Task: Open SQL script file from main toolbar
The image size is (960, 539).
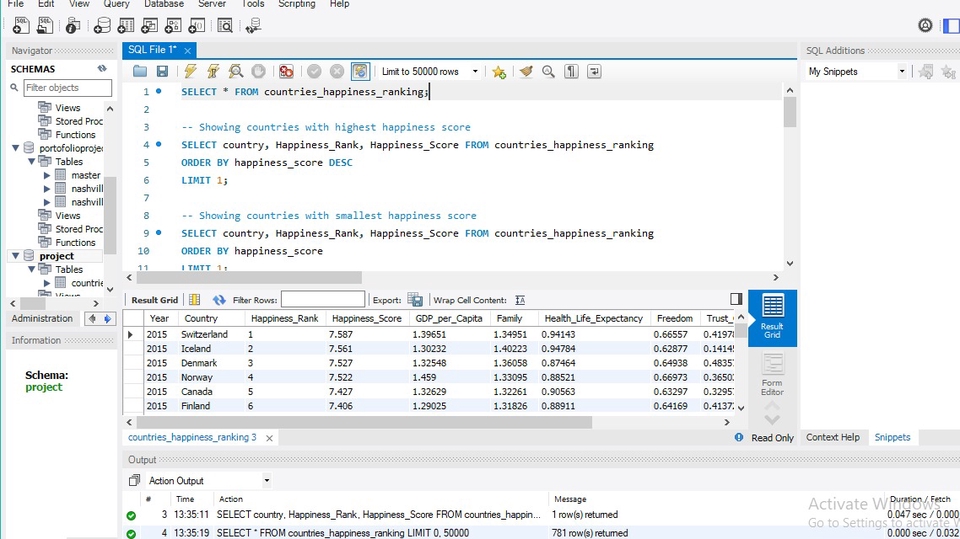Action: 45,25
